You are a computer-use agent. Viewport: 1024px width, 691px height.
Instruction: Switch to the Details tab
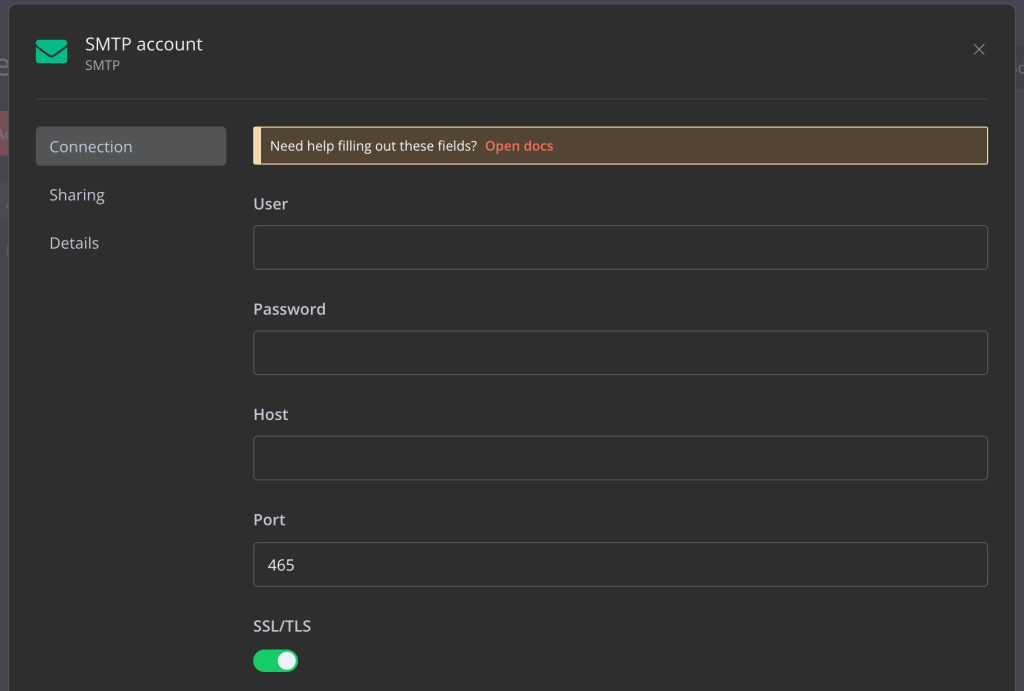click(x=74, y=242)
